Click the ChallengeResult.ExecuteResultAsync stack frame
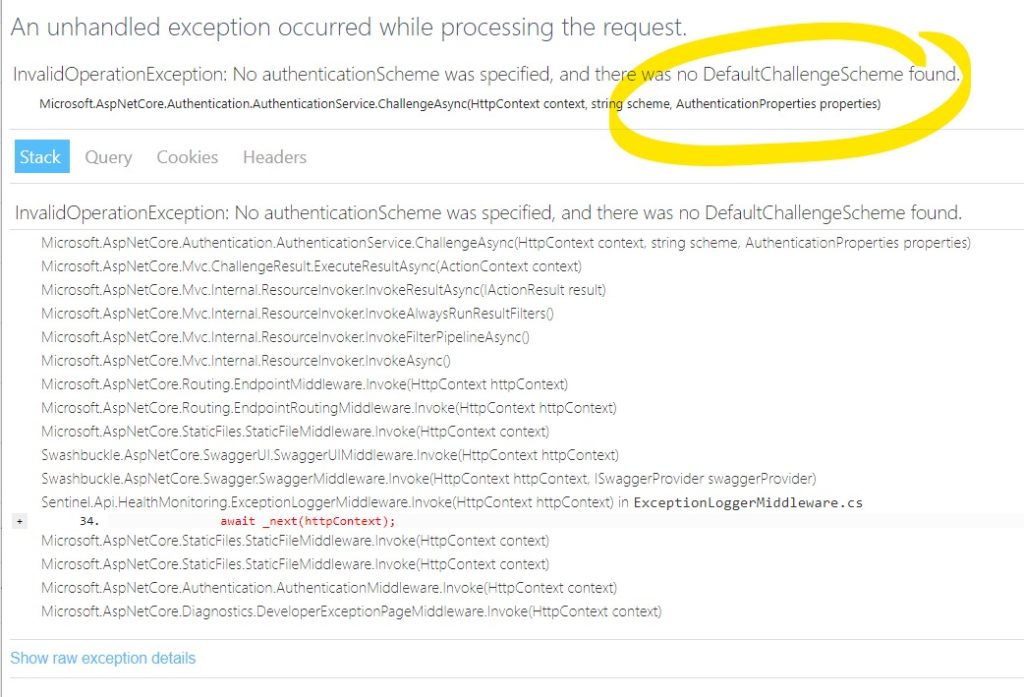 tap(312, 267)
